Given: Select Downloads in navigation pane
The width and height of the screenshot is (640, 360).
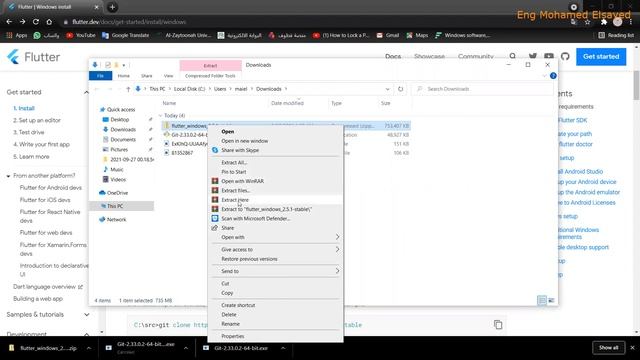Looking at the screenshot, I should click(123, 129).
